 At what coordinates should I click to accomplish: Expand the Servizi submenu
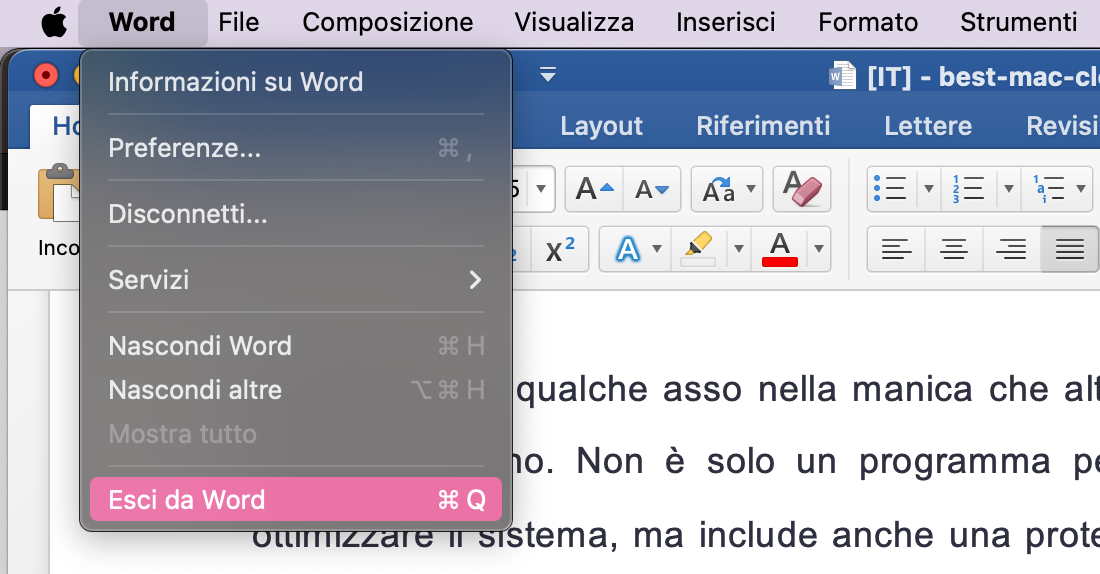(296, 280)
